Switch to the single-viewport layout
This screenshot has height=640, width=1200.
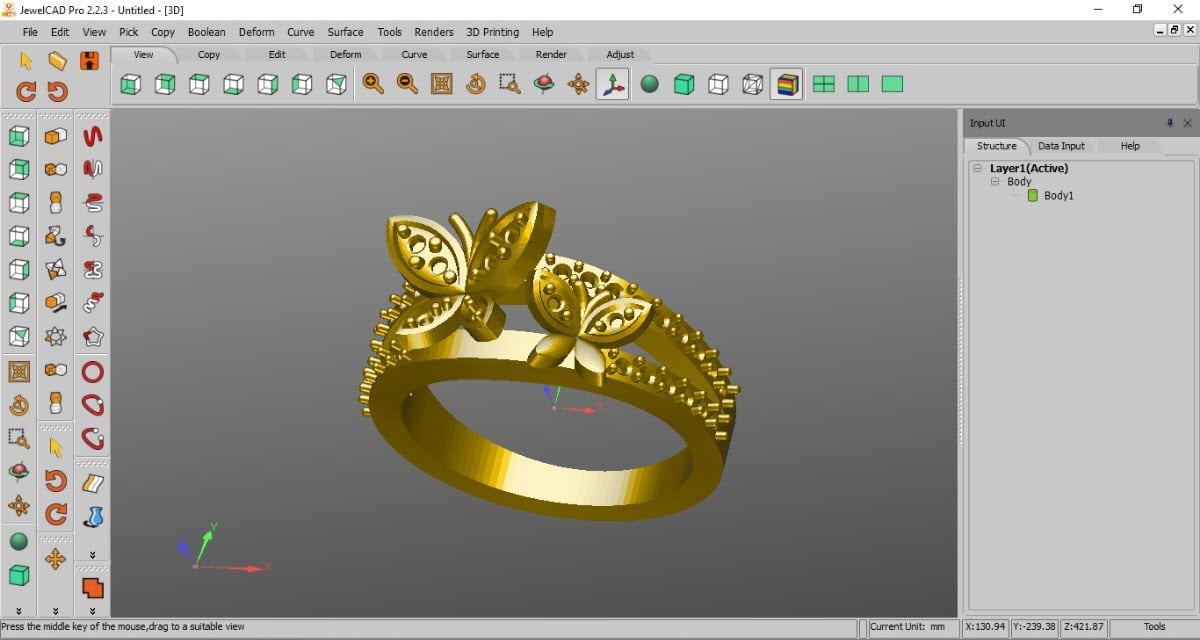coord(892,85)
